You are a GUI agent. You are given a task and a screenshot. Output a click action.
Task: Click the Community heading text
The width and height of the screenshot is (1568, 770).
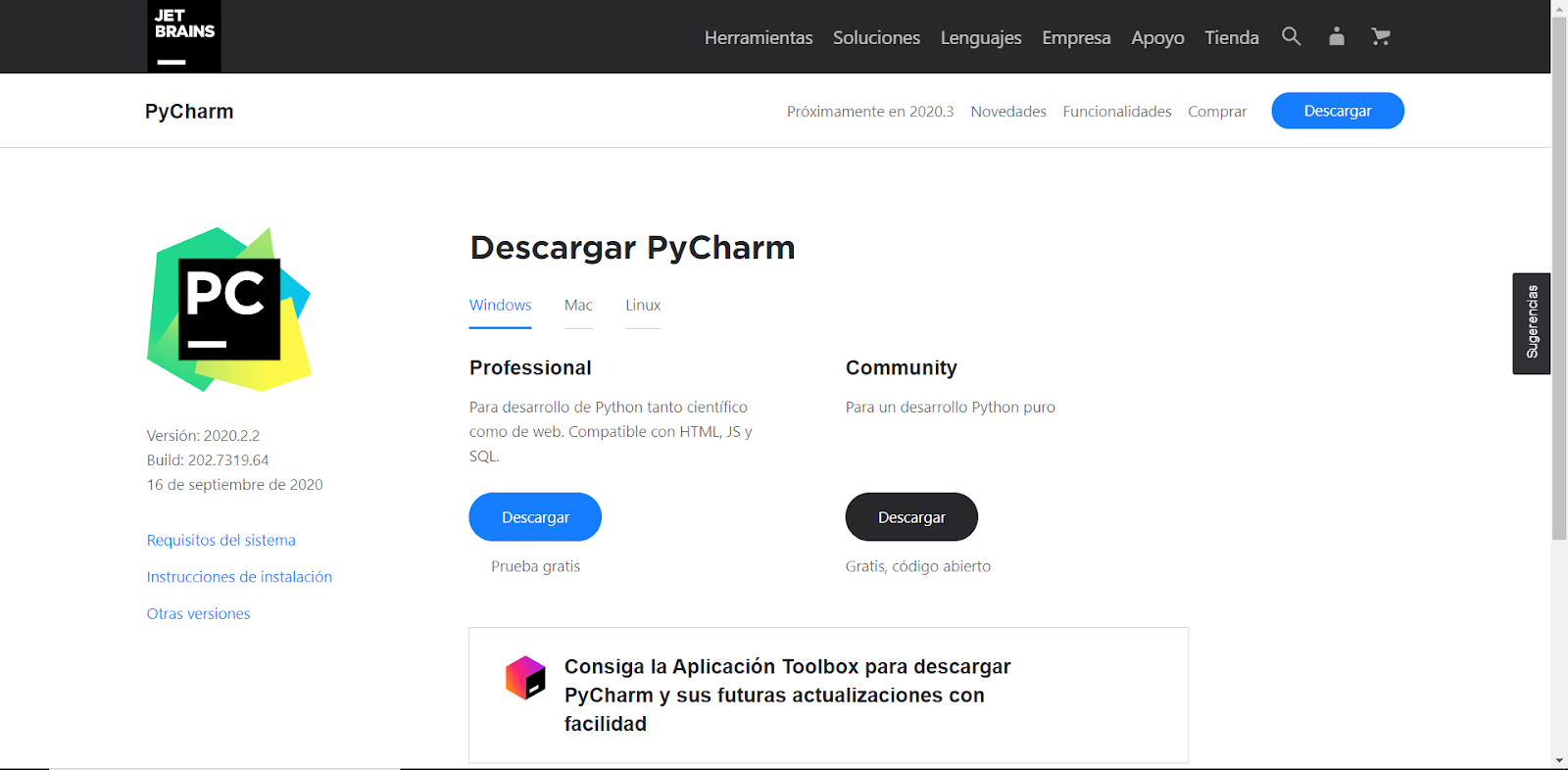(x=902, y=368)
